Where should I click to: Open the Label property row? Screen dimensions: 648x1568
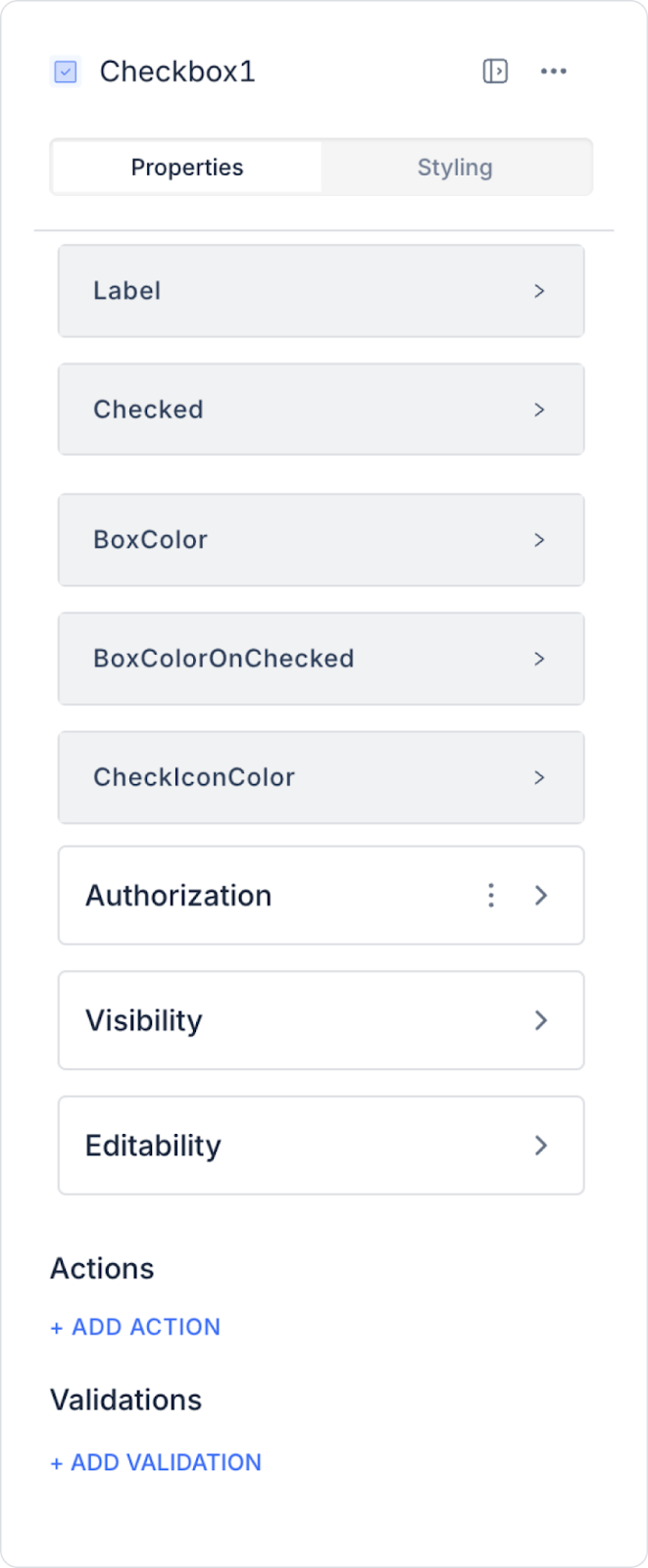(x=322, y=291)
